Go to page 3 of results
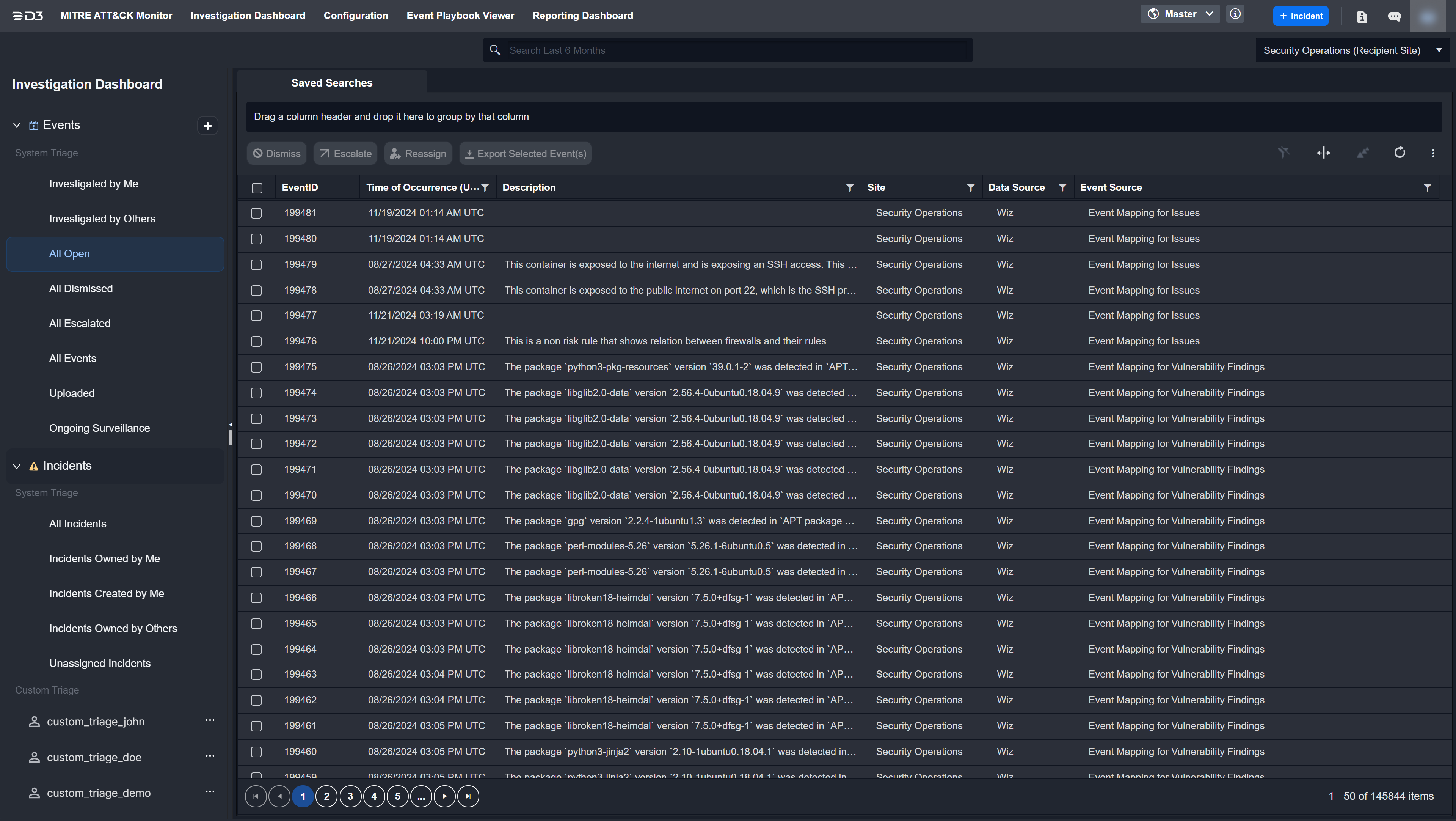The height and width of the screenshot is (821, 1456). 350,796
